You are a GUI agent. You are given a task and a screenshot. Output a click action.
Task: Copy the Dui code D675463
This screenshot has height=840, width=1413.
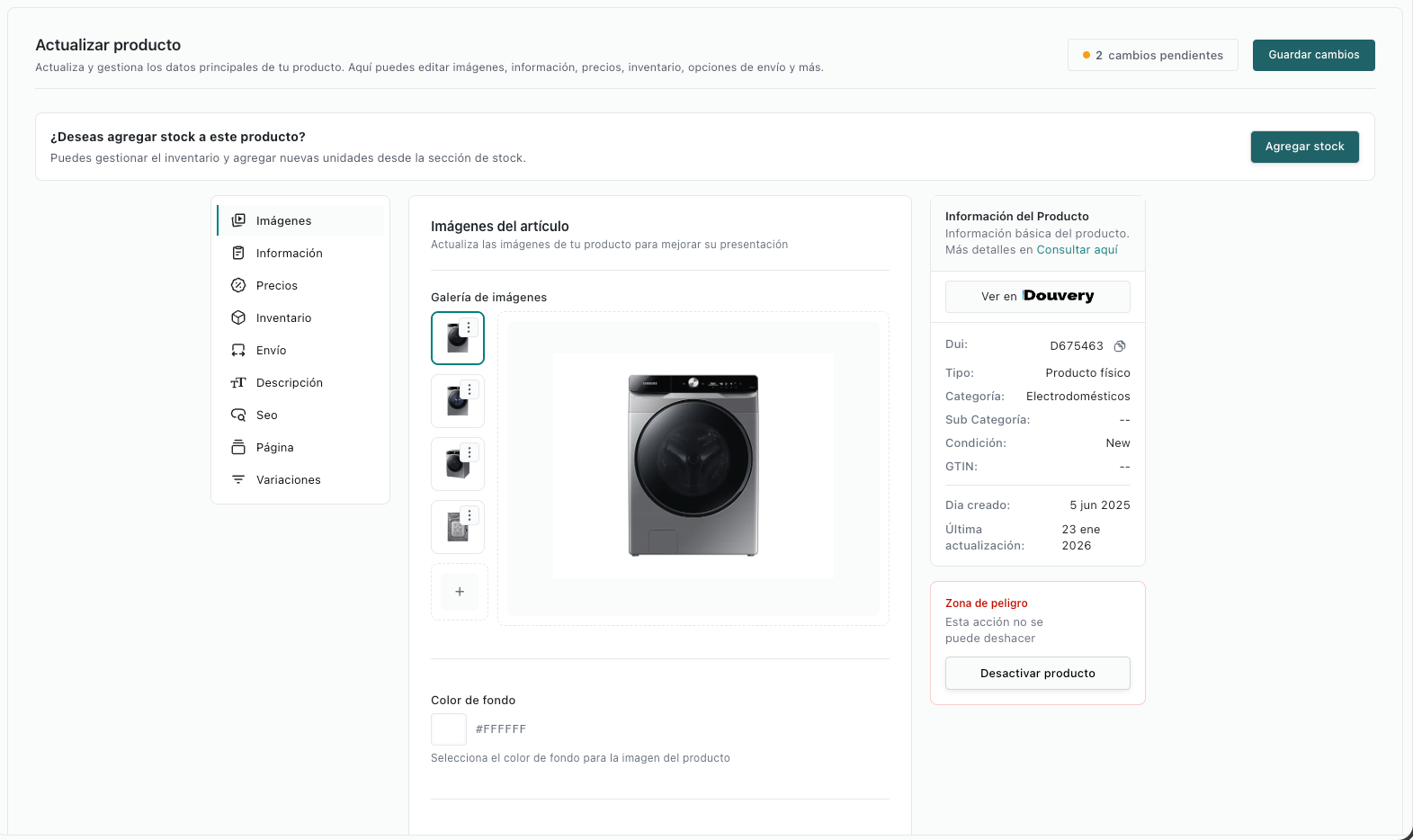click(x=1120, y=346)
